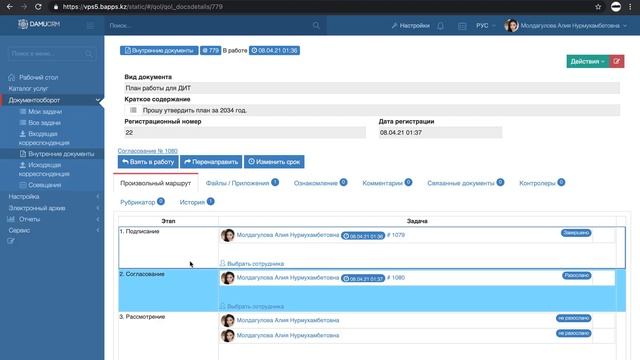640x360 pixels.
Task: Click date badge in Подписание task row
Action: (x=363, y=236)
